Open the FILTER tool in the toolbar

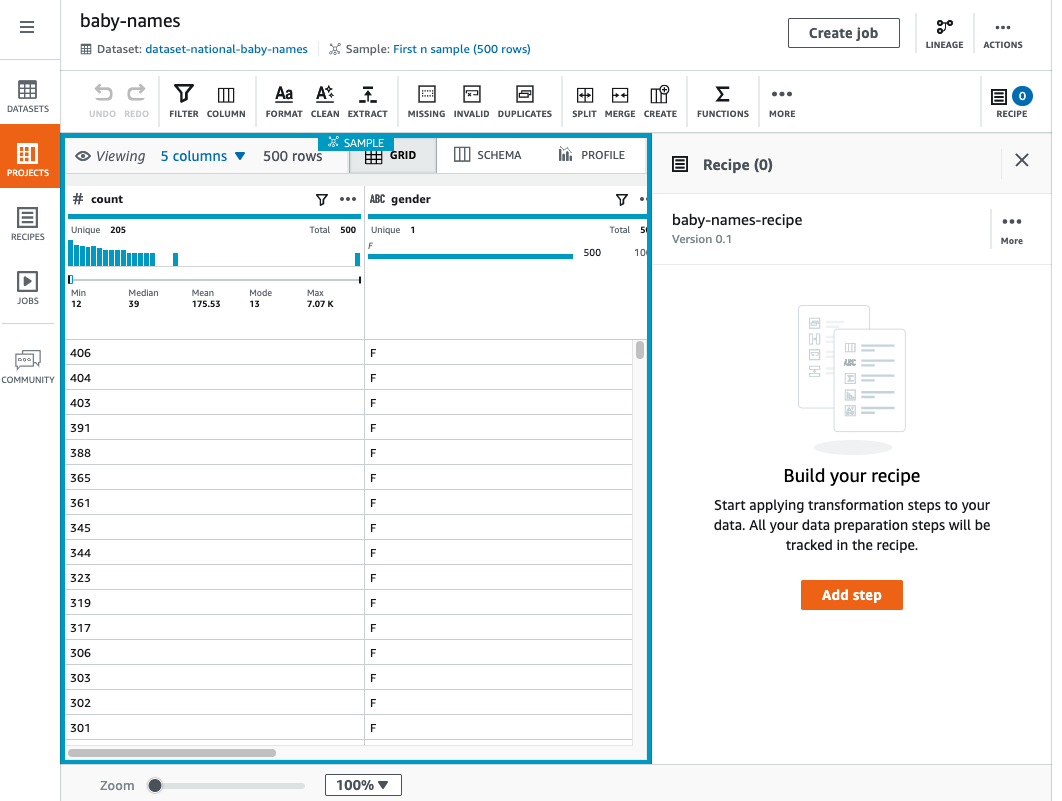183,100
